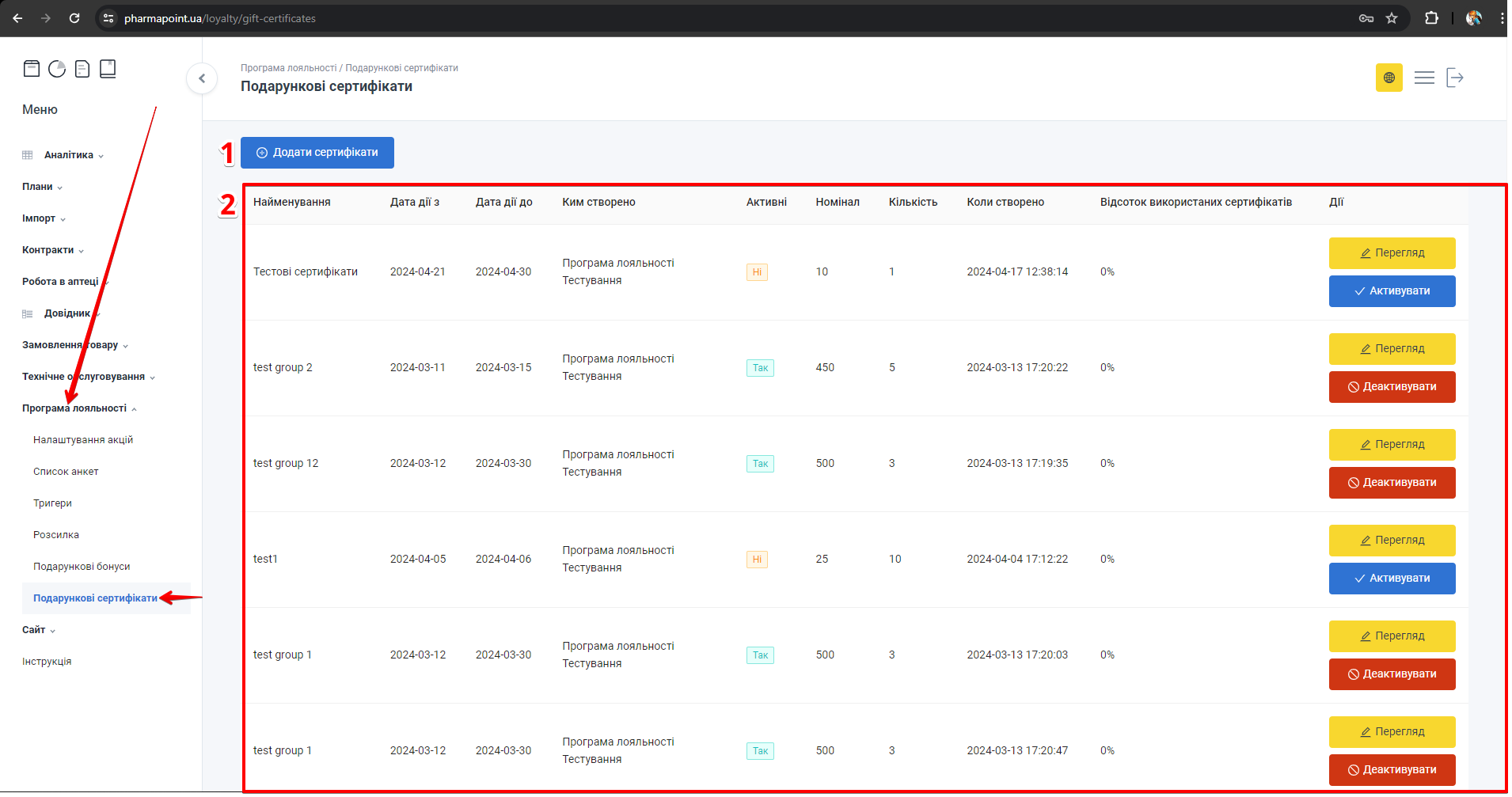The image size is (1512, 797).
Task: Click the logout icon in the header
Action: pos(1455,78)
